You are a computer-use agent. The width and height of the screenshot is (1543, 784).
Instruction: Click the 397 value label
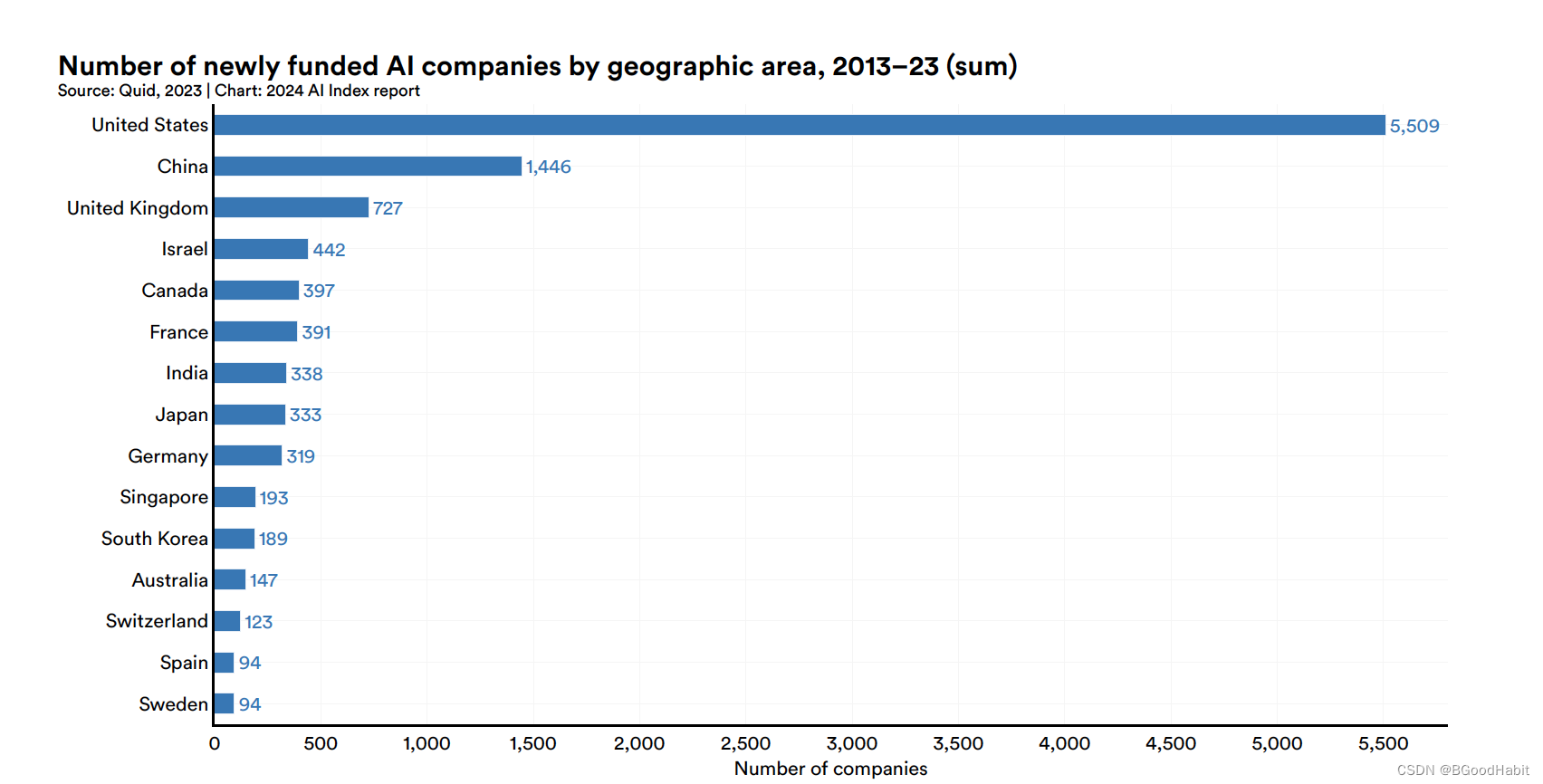click(319, 291)
